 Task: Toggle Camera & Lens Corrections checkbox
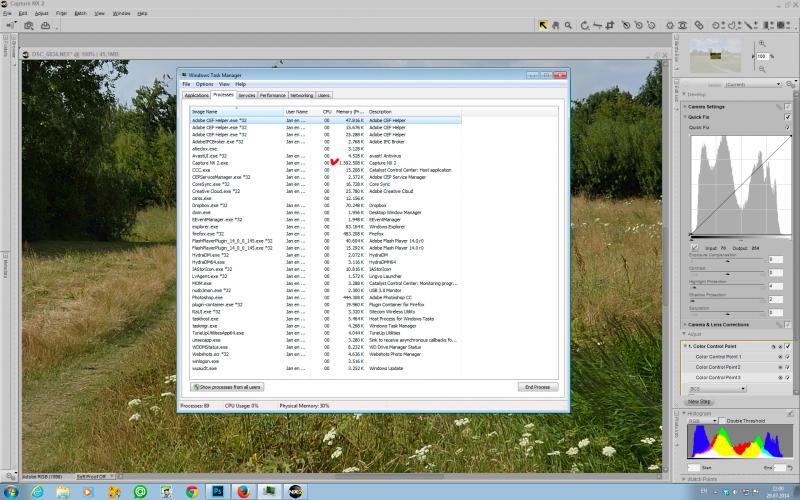[x=788, y=324]
